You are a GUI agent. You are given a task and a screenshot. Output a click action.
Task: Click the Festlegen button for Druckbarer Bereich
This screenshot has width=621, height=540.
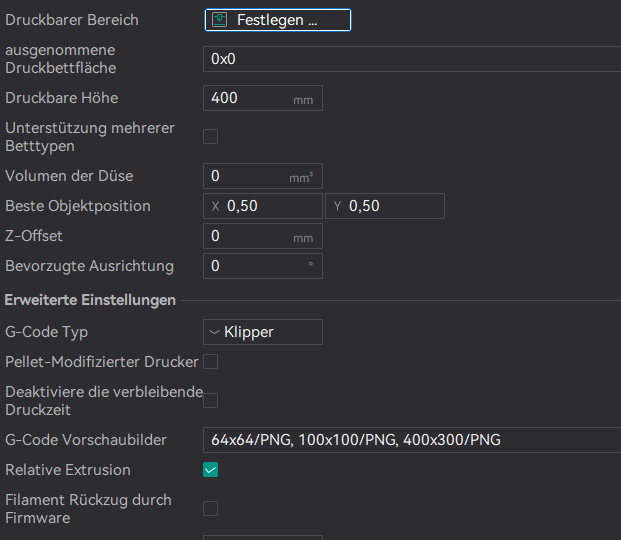tap(278, 20)
